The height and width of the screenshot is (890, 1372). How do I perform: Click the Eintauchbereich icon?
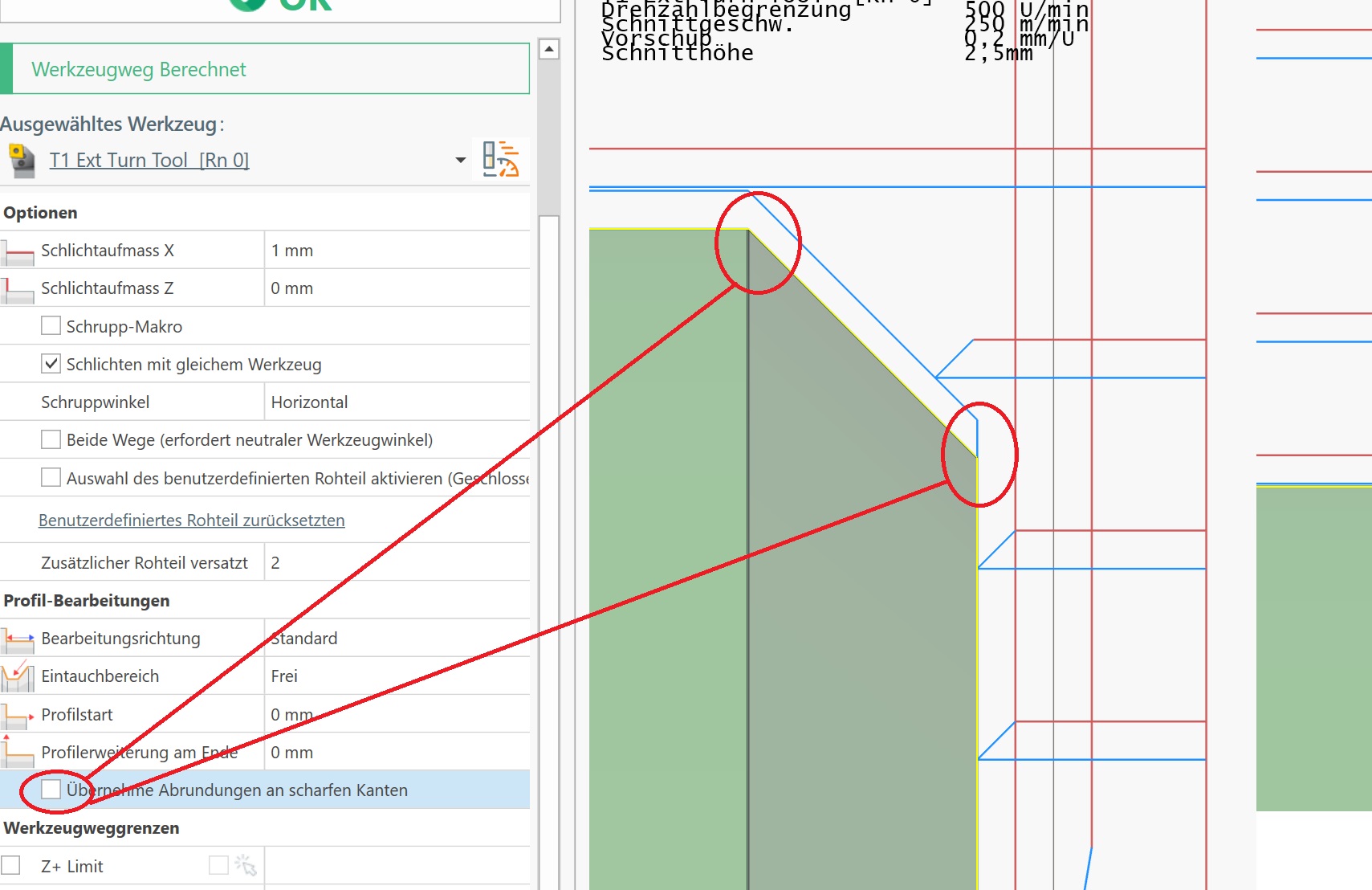(18, 676)
